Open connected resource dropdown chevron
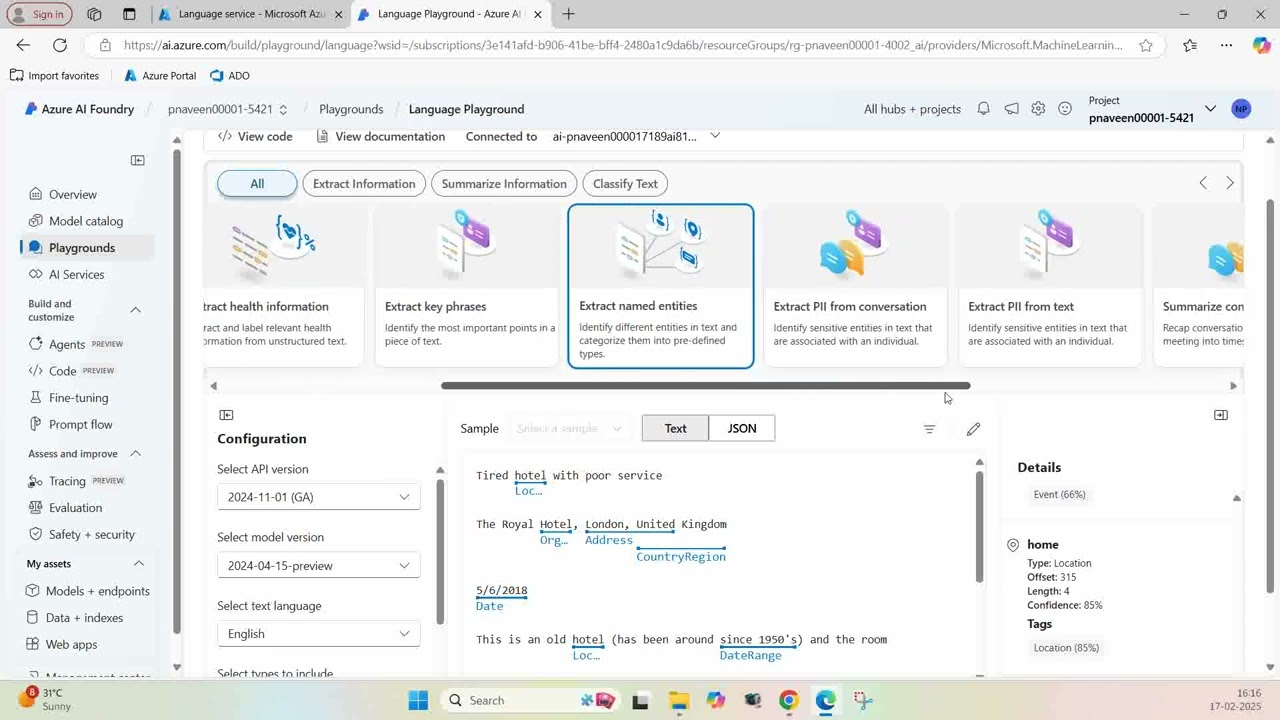Screen dimensions: 1280x720 pyautogui.click(x=714, y=136)
